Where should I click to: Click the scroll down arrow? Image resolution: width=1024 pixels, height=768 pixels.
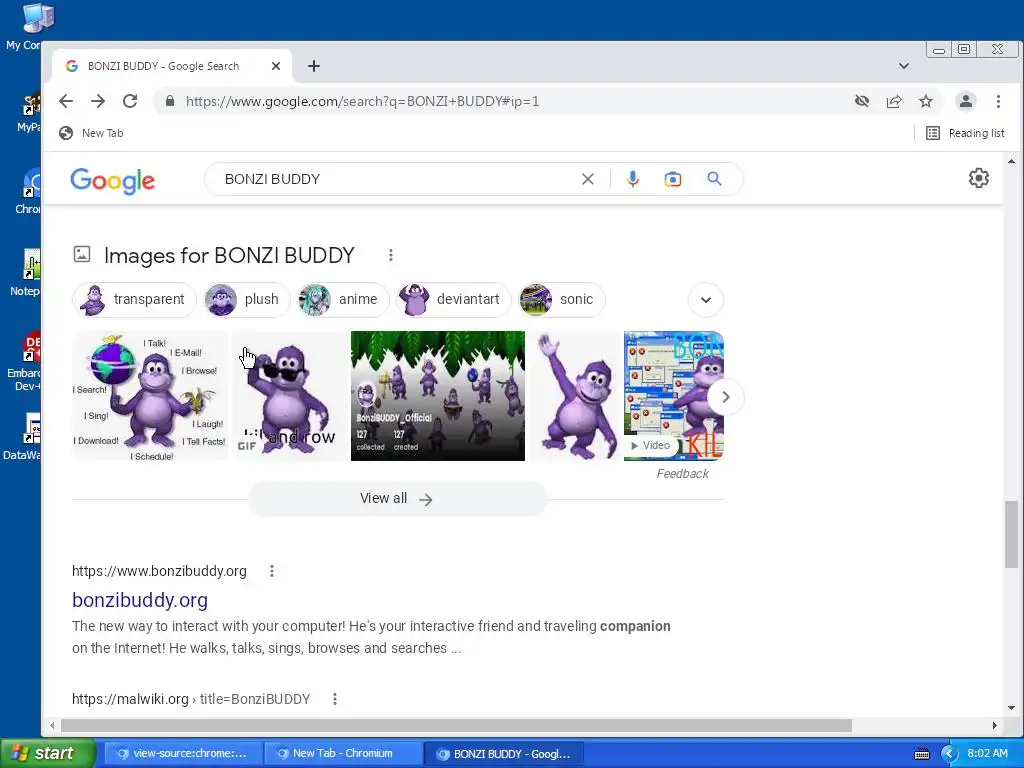pos(1011,708)
